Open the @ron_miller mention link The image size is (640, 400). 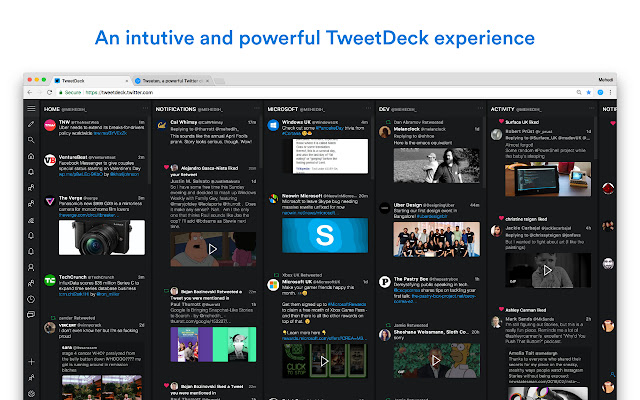tap(108, 294)
